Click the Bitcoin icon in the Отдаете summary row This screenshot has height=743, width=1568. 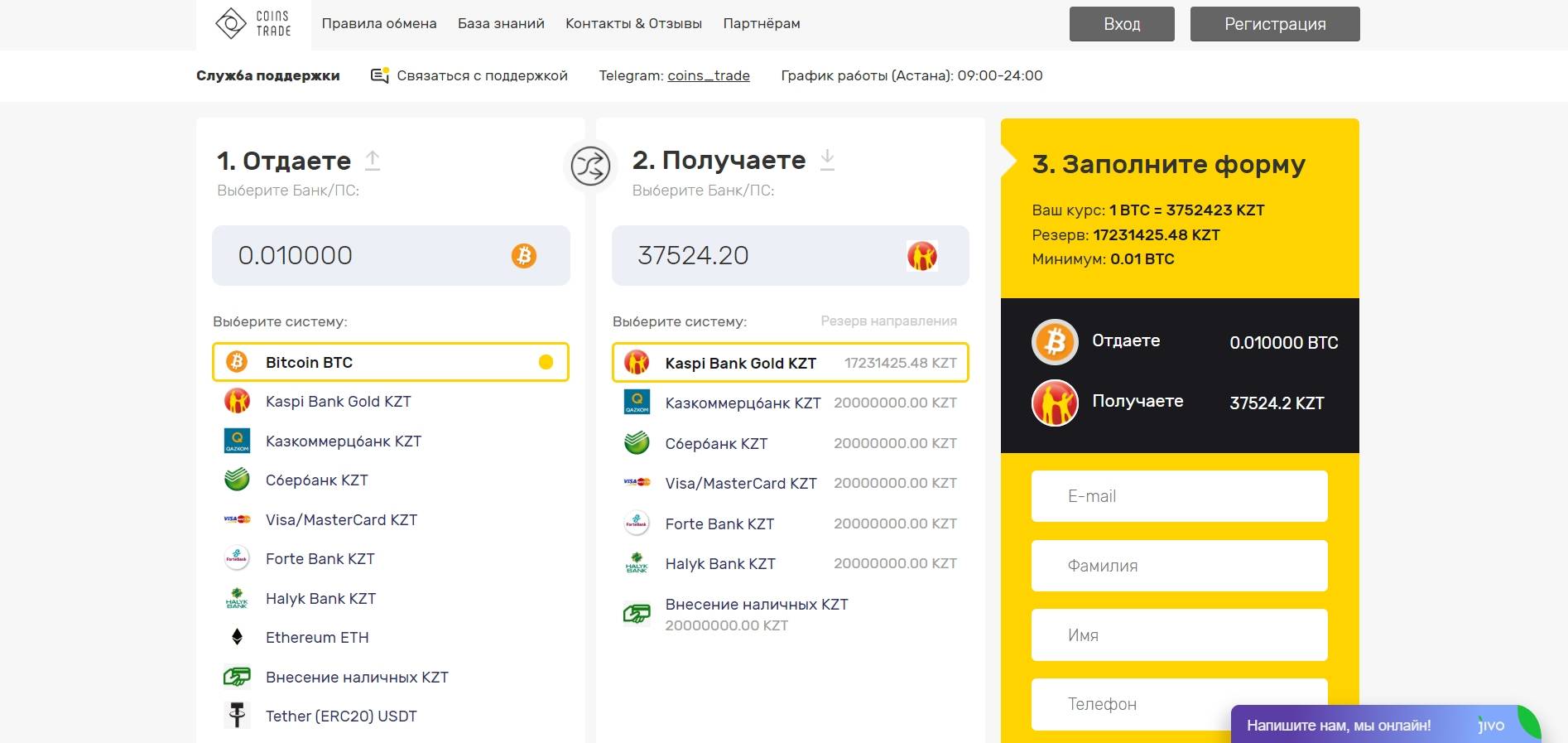coord(1055,341)
